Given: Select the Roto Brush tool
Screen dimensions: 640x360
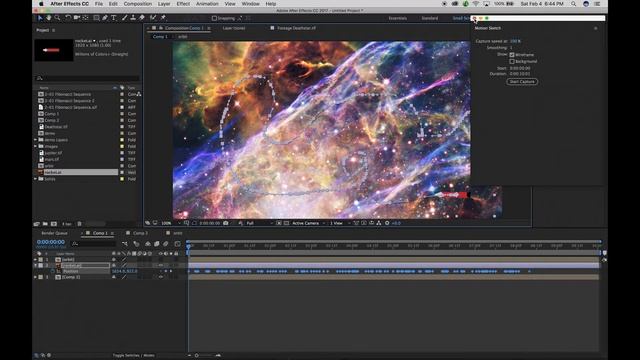Looking at the screenshot, I should tap(153, 18).
